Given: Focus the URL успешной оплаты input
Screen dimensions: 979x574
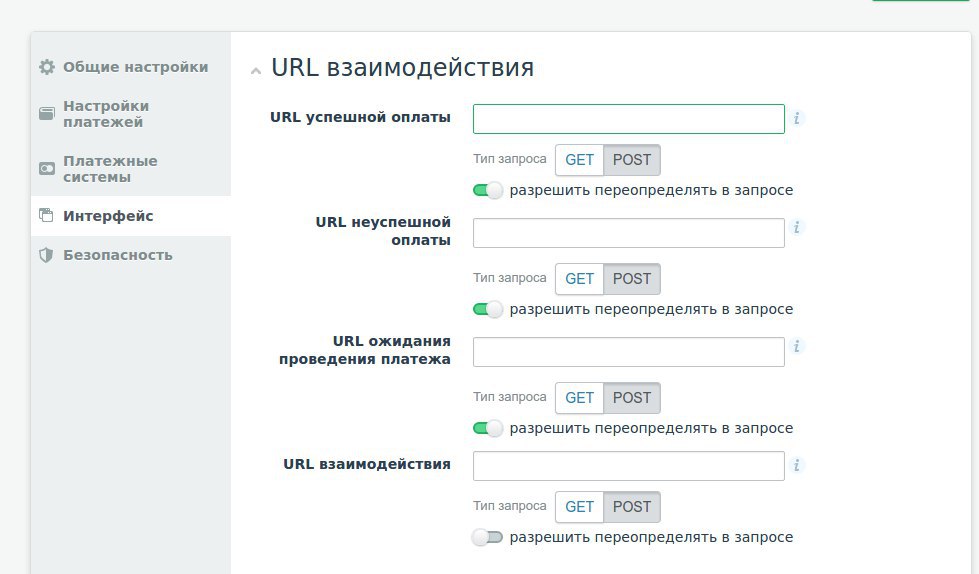Looking at the screenshot, I should point(629,119).
